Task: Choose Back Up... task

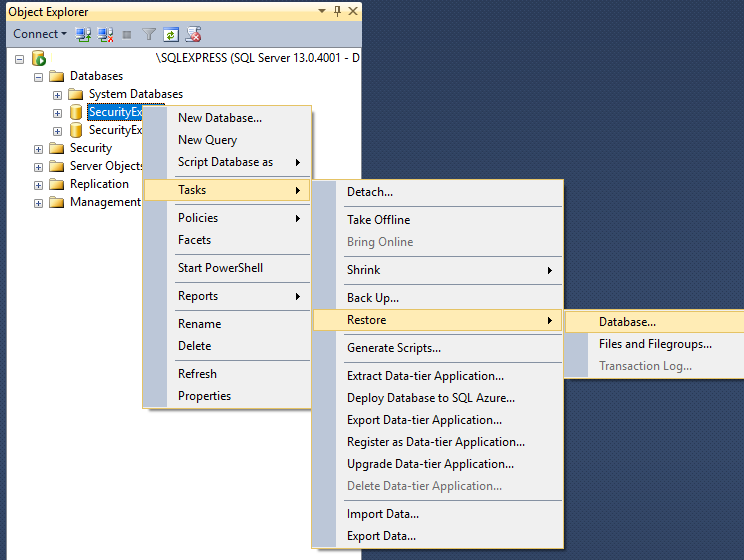Action: pos(437,298)
